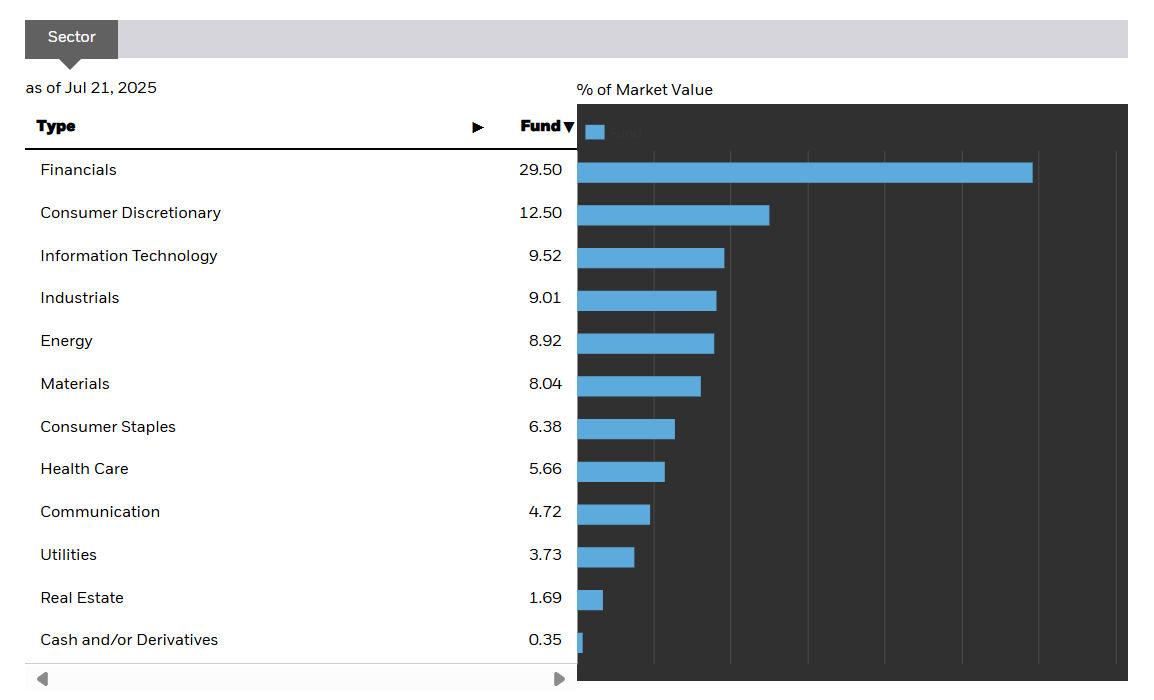Select the Energy sector row
This screenshot has width=1154, height=700.
point(67,341)
